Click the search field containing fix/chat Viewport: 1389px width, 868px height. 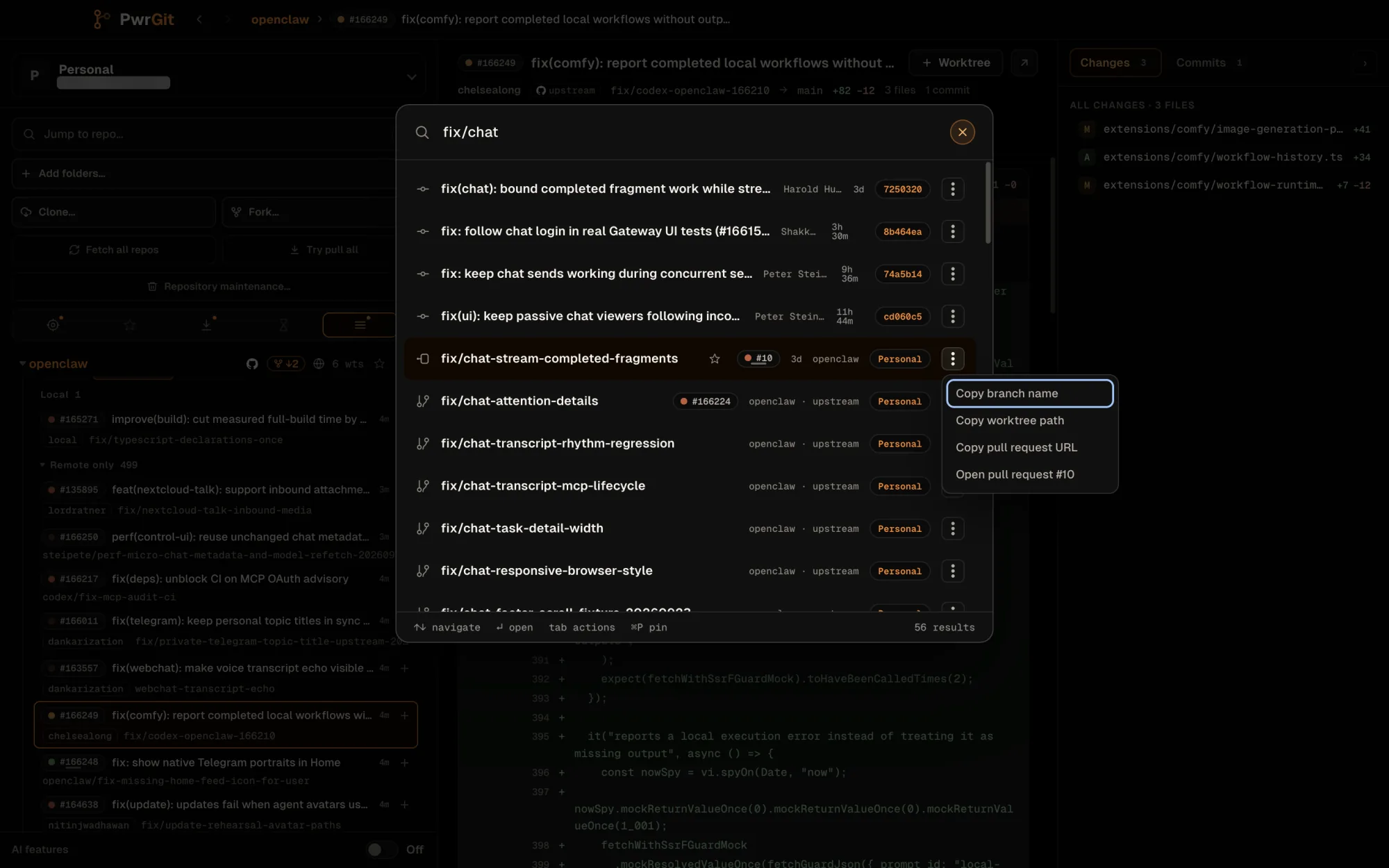[688, 132]
